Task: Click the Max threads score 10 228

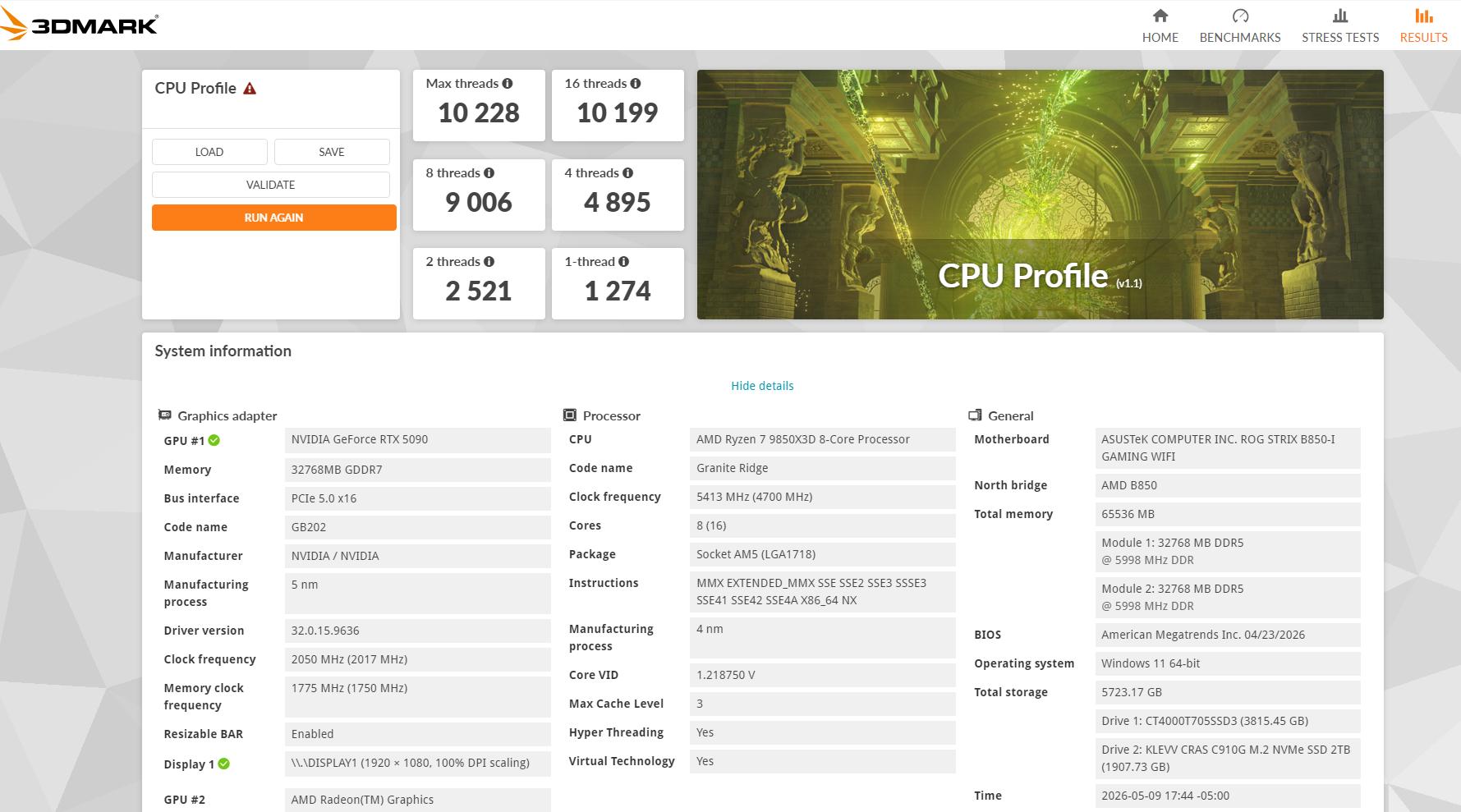Action: pyautogui.click(x=479, y=112)
